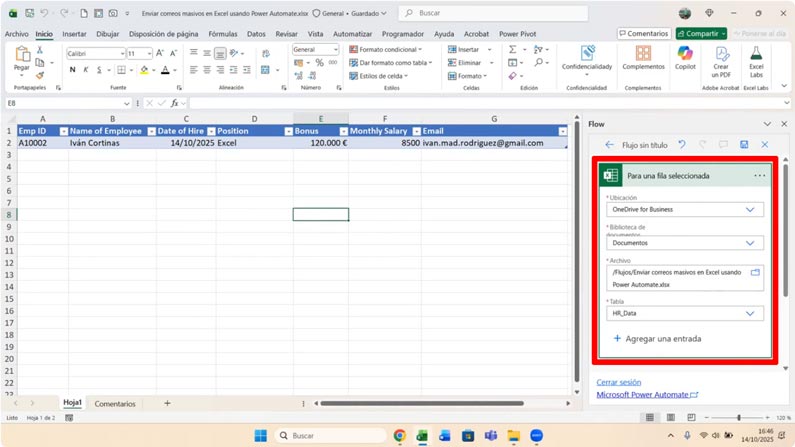Open the Fórmulas ribbon tab
Screen dimensions: 795x447
point(223,34)
